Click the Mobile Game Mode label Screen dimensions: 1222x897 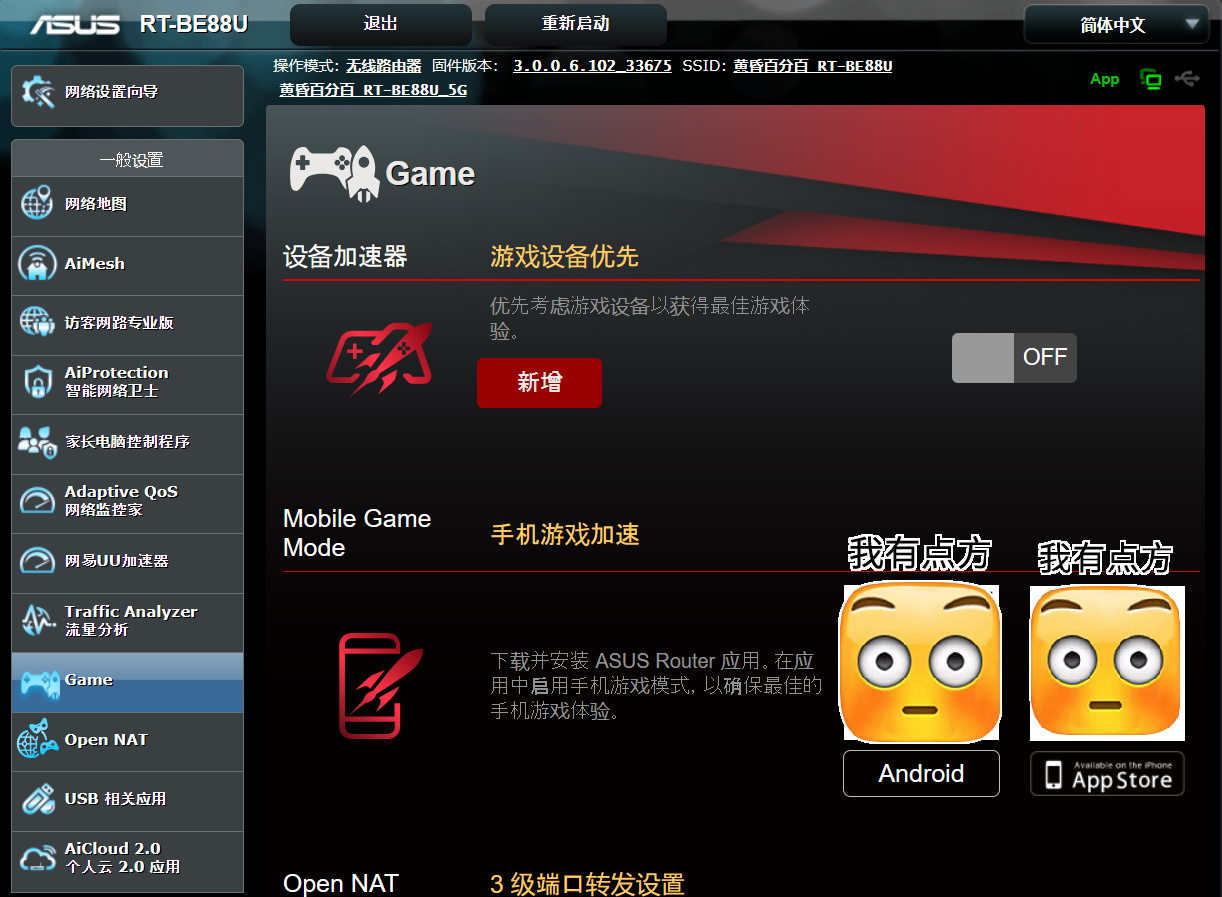357,533
